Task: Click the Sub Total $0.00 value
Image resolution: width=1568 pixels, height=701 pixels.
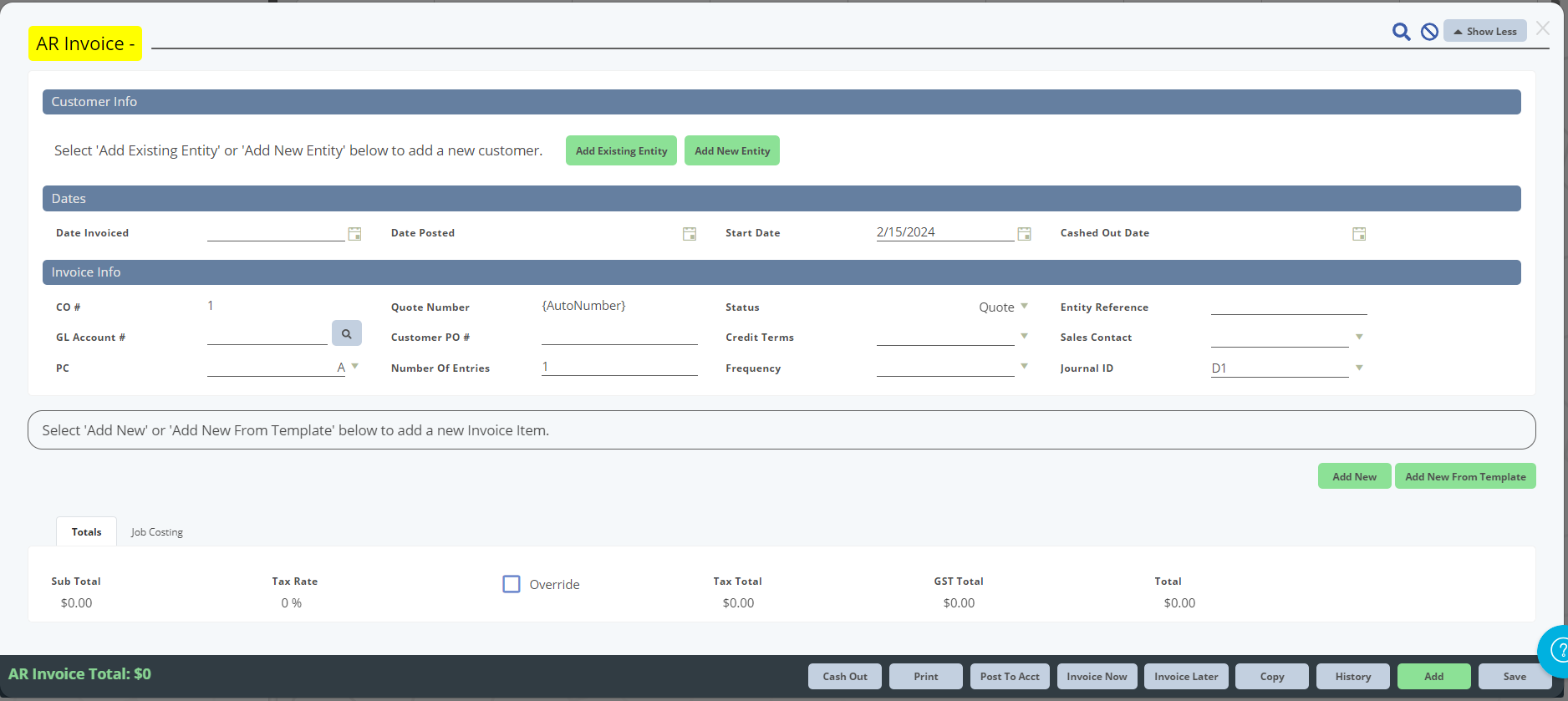Action: pyautogui.click(x=77, y=603)
